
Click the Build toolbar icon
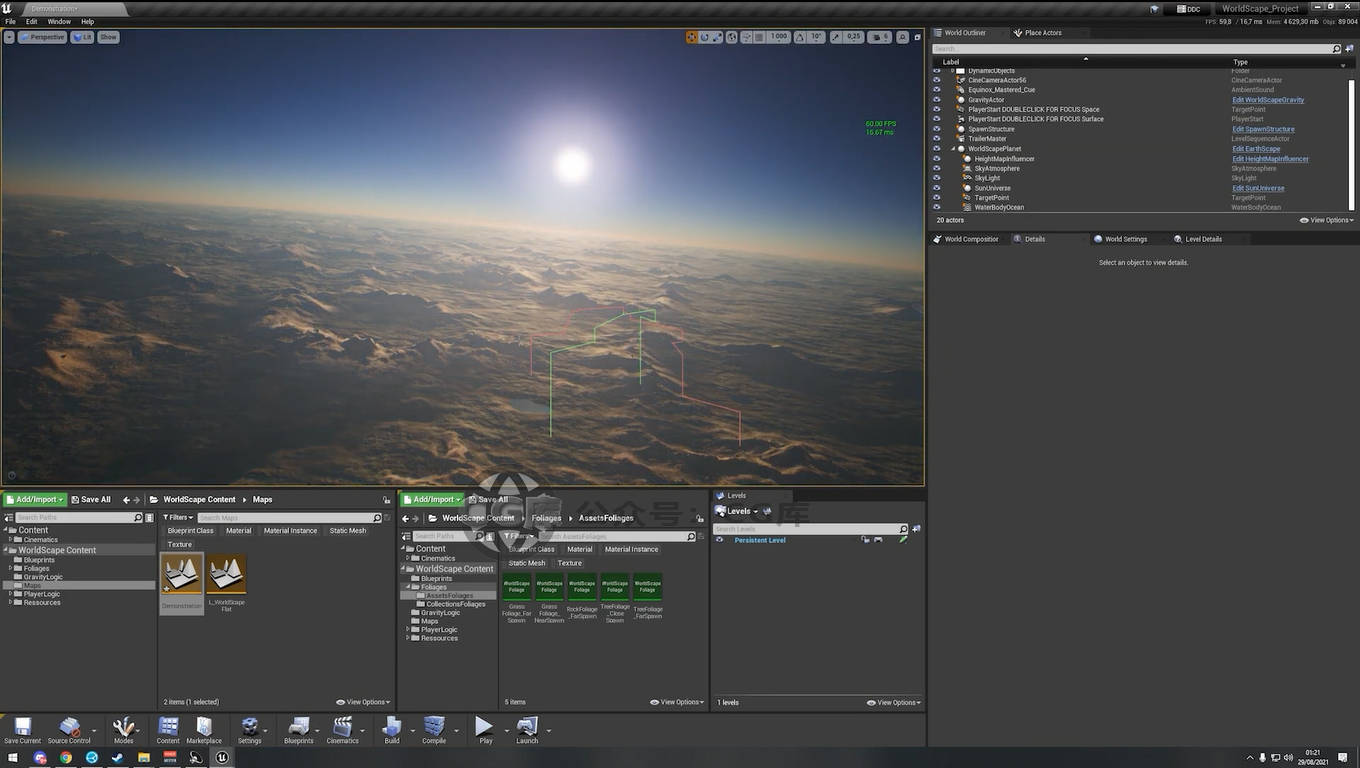point(392,729)
